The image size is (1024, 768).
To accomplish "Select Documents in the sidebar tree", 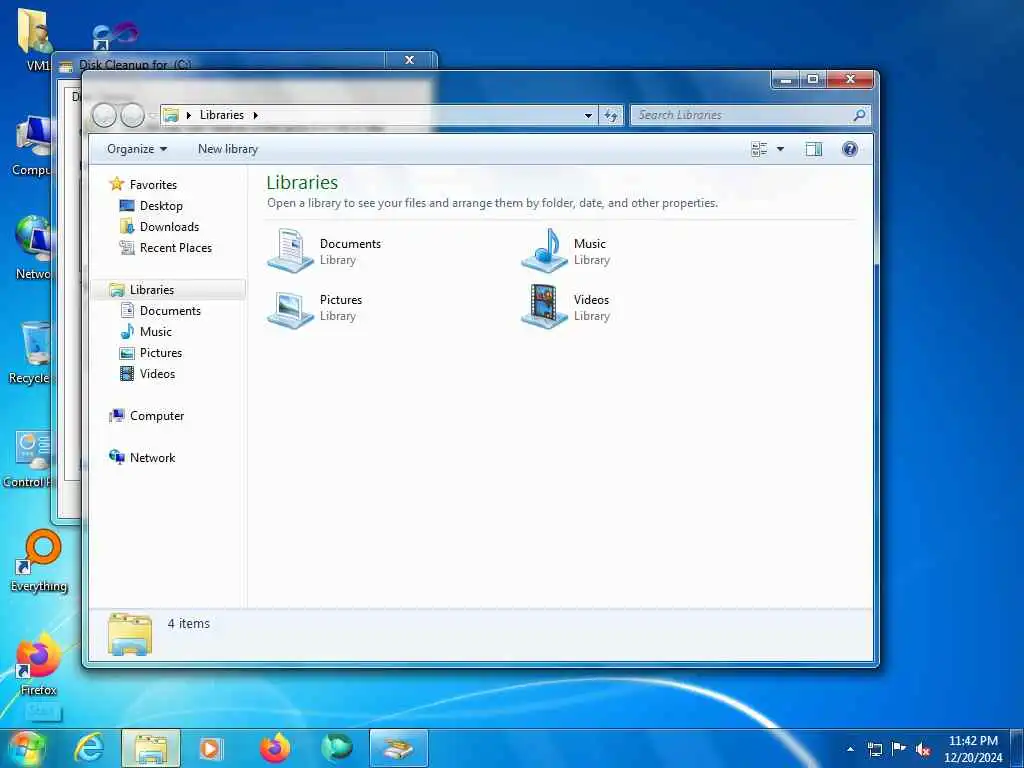I will point(161,311).
